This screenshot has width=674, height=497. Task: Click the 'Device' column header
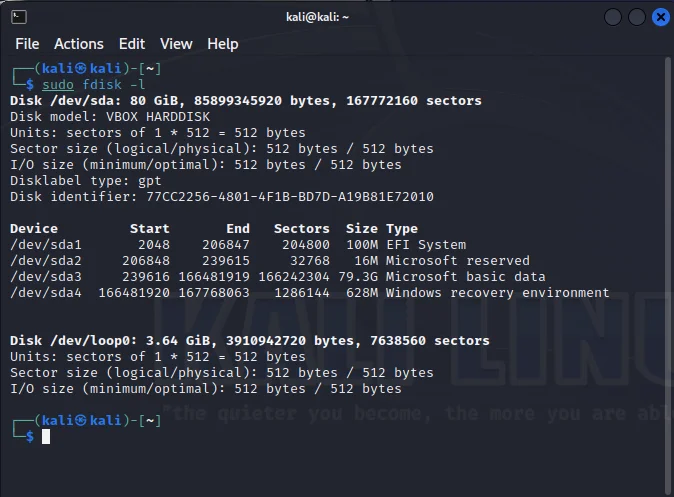pyautogui.click(x=34, y=228)
